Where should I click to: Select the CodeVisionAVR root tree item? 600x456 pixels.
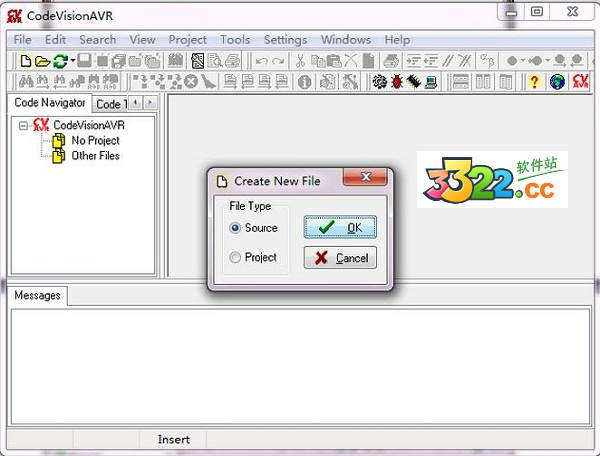point(89,125)
